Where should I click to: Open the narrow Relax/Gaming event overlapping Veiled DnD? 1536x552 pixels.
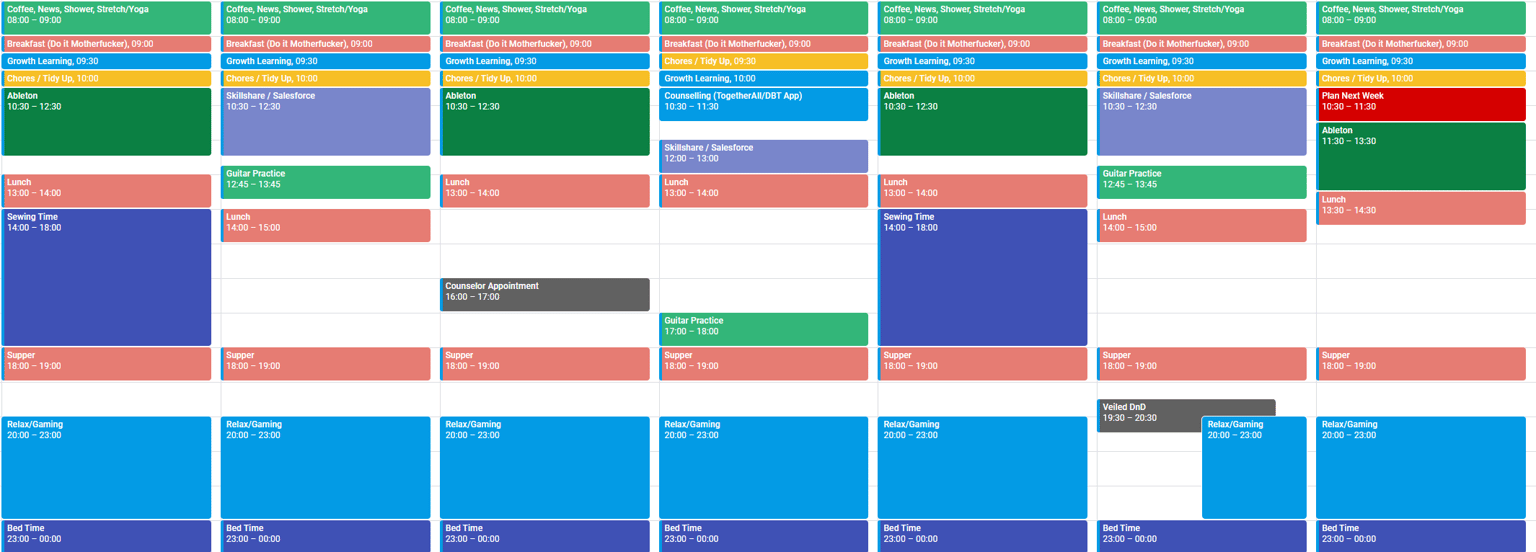[x=1254, y=468]
